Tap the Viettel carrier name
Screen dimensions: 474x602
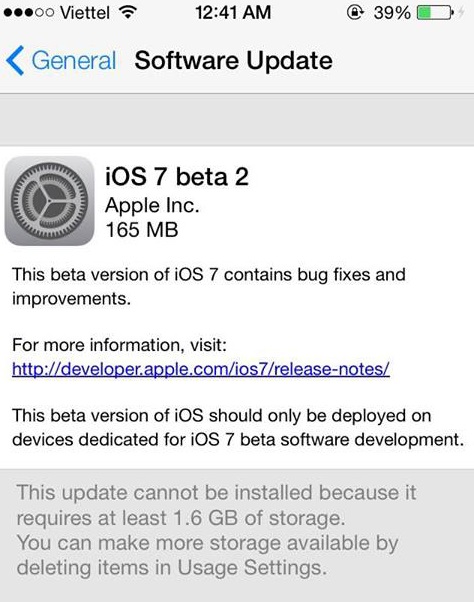(85, 13)
